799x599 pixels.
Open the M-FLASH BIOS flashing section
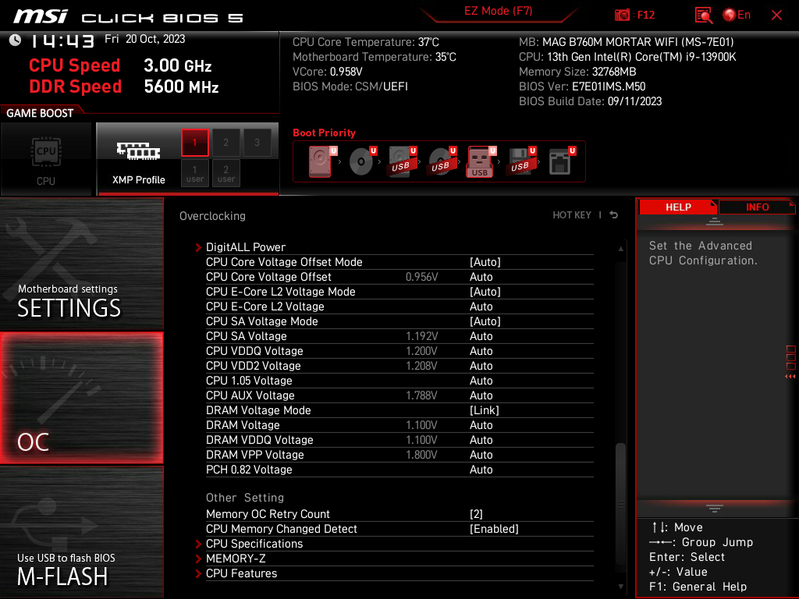coord(82,532)
